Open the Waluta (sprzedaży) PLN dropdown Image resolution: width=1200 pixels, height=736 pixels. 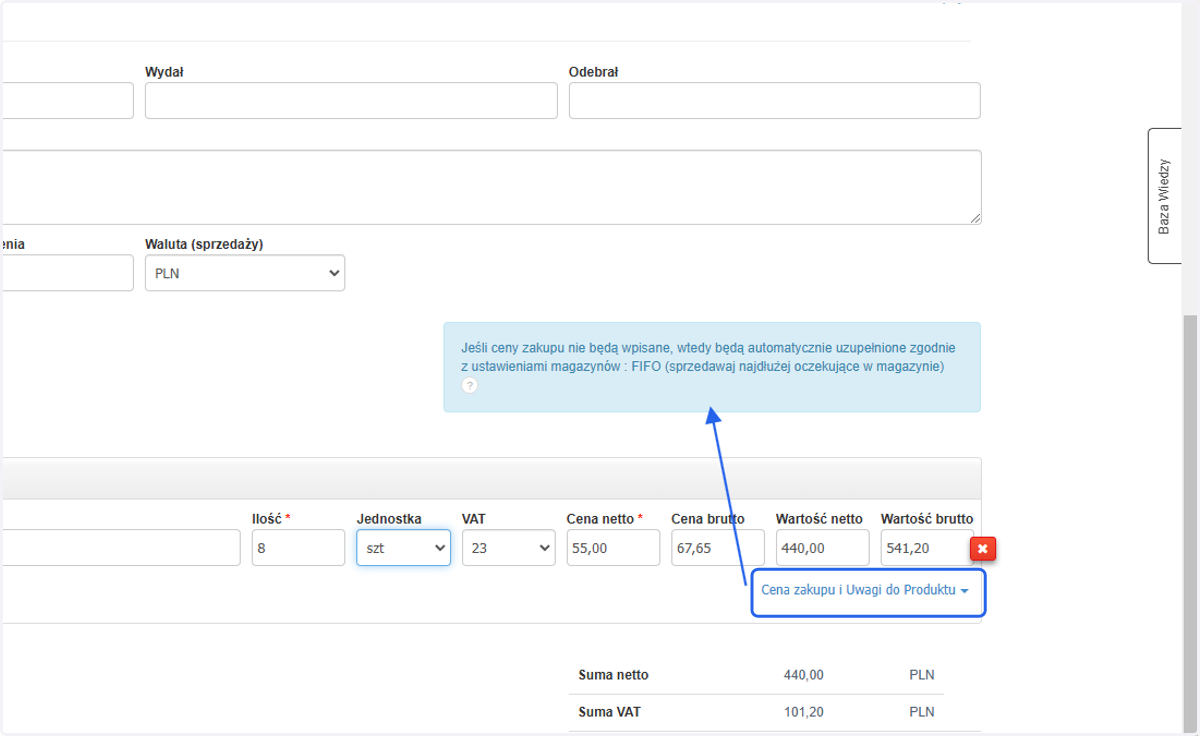click(245, 273)
